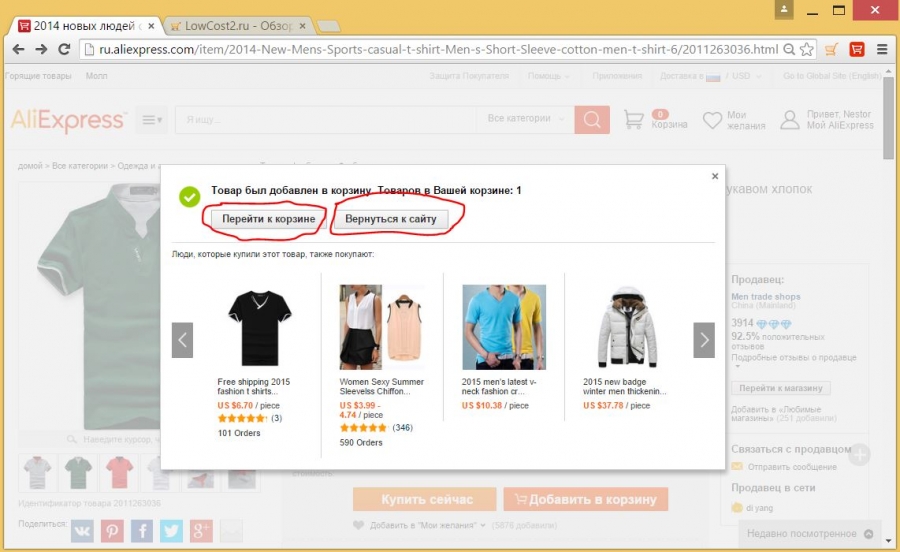The image size is (900, 552).
Task: Go forward with browser forward arrow
Action: [x=41, y=49]
